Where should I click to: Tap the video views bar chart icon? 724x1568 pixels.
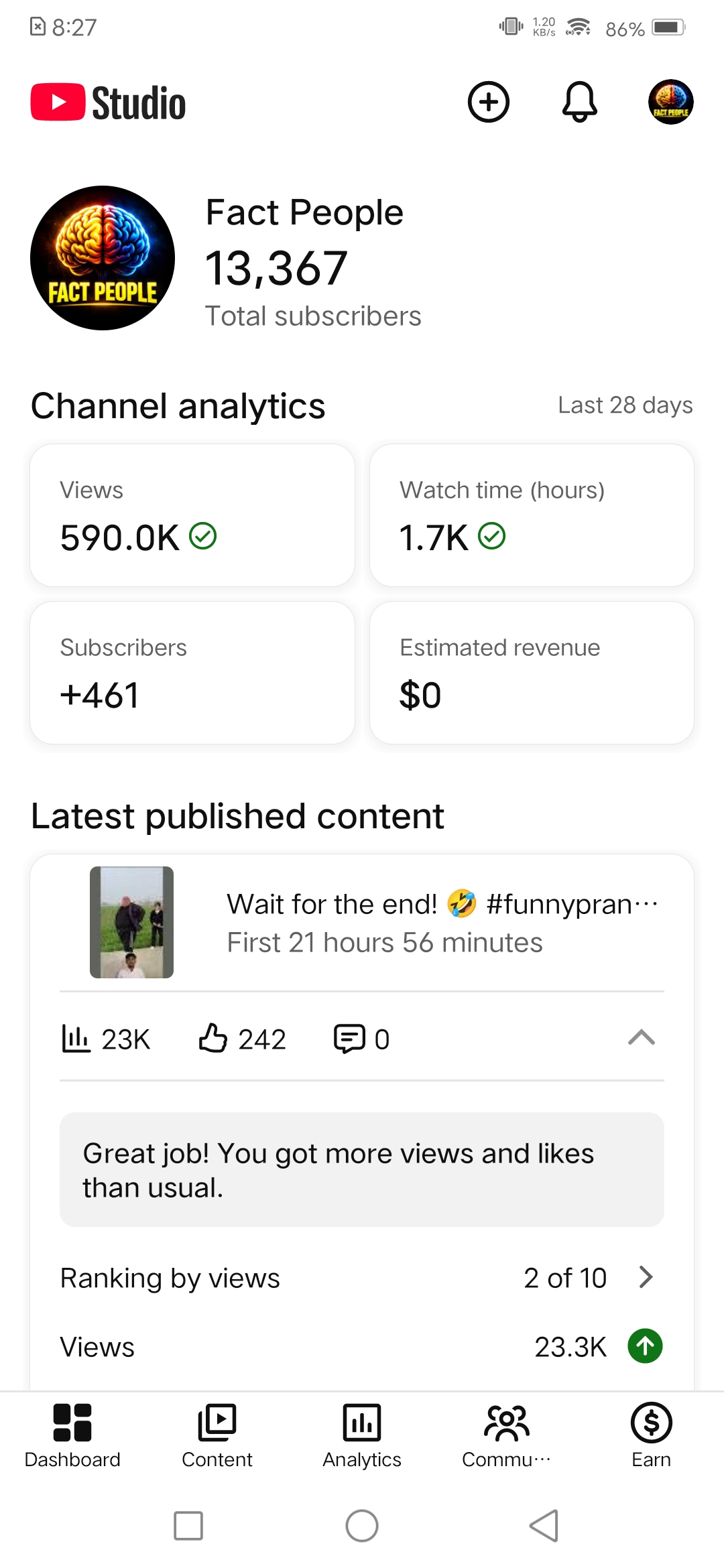point(76,1039)
